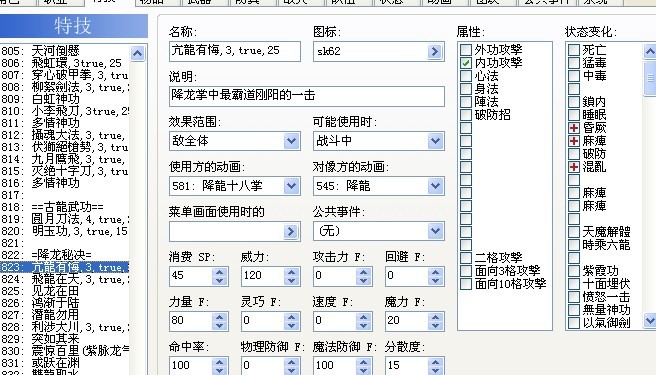Select skill 824: 飛龍在天
656x375 pixels.
(65, 279)
